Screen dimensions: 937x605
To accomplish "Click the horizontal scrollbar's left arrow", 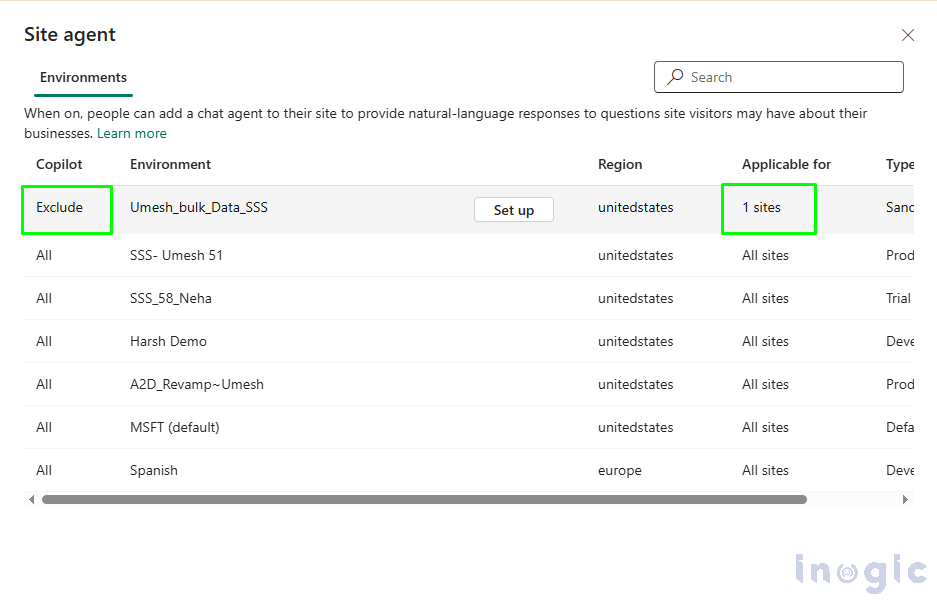I will pos(32,499).
